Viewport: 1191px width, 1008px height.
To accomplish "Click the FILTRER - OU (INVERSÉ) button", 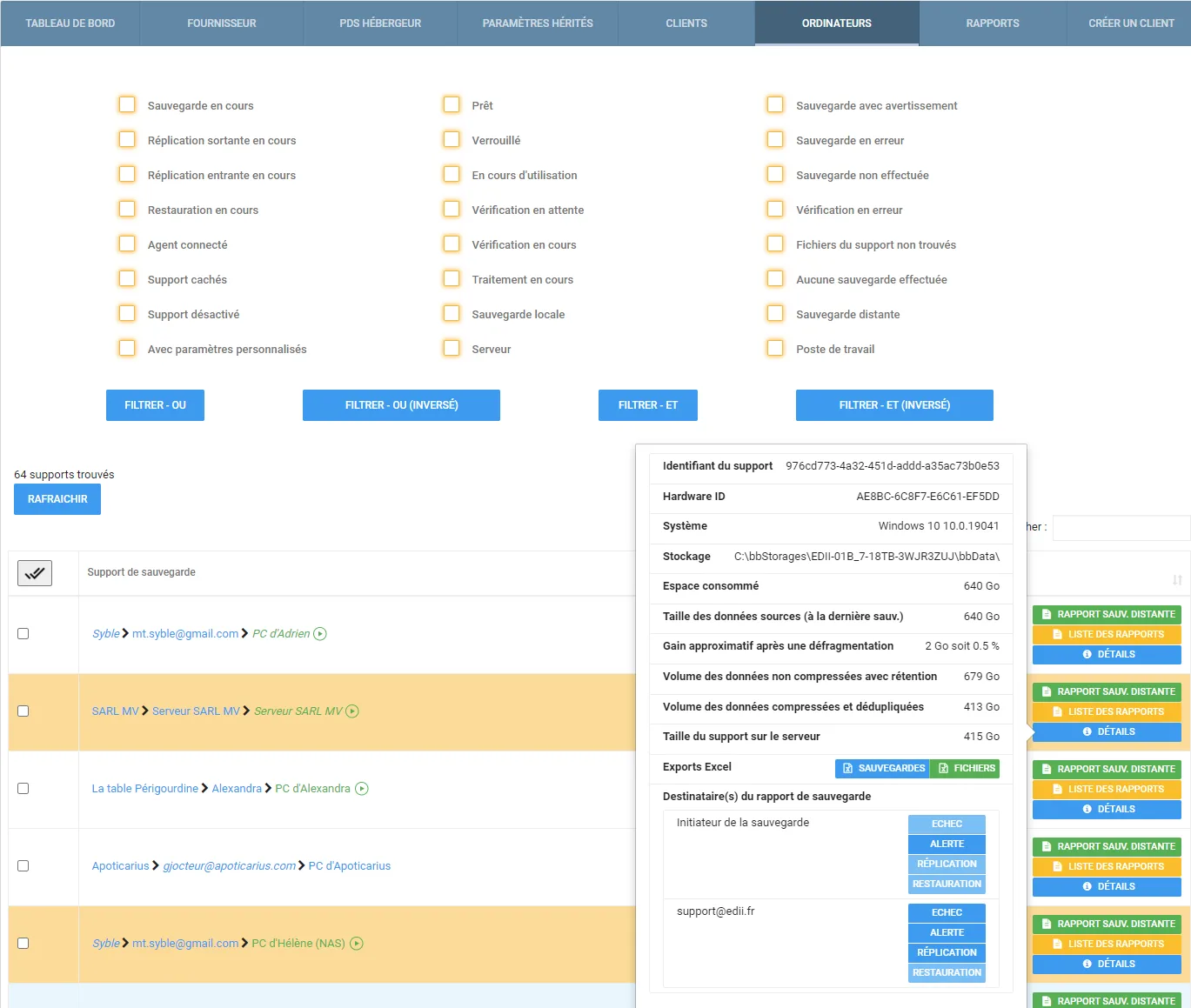I will [x=401, y=405].
